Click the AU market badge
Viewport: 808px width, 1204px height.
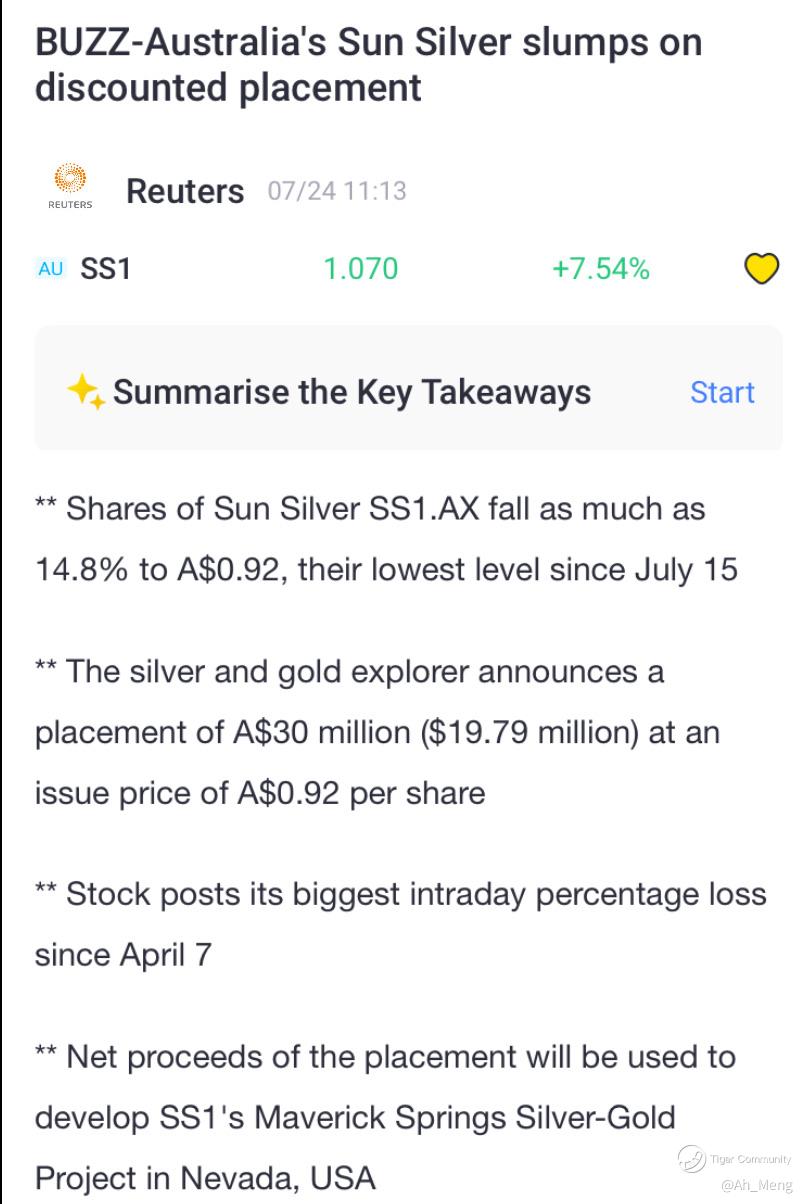tap(50, 269)
